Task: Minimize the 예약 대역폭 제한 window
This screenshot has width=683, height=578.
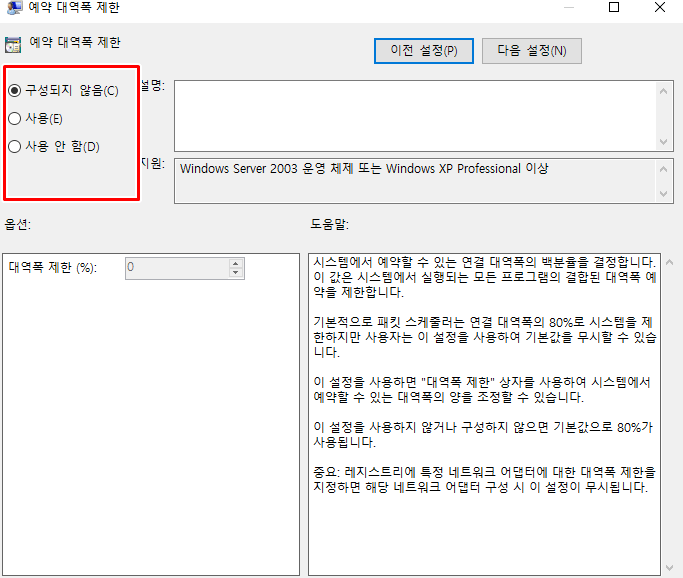Action: coord(568,7)
